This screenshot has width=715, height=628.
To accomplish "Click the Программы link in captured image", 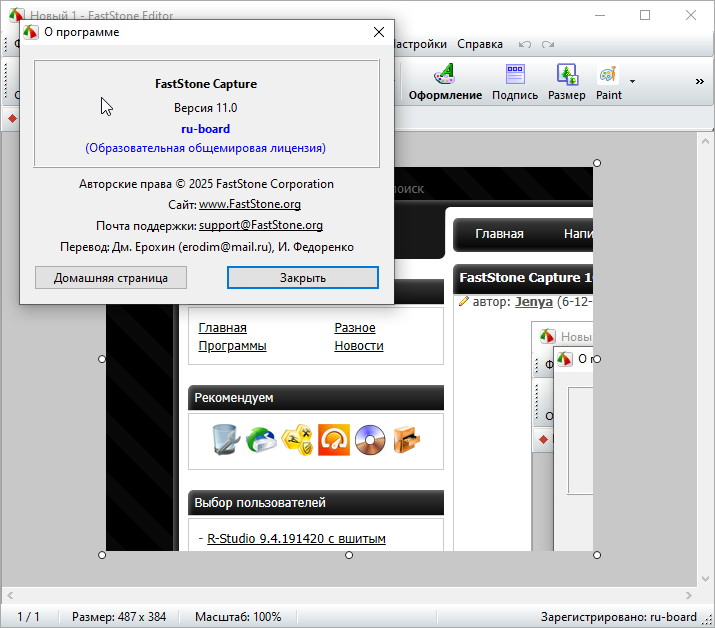I will click(x=232, y=346).
